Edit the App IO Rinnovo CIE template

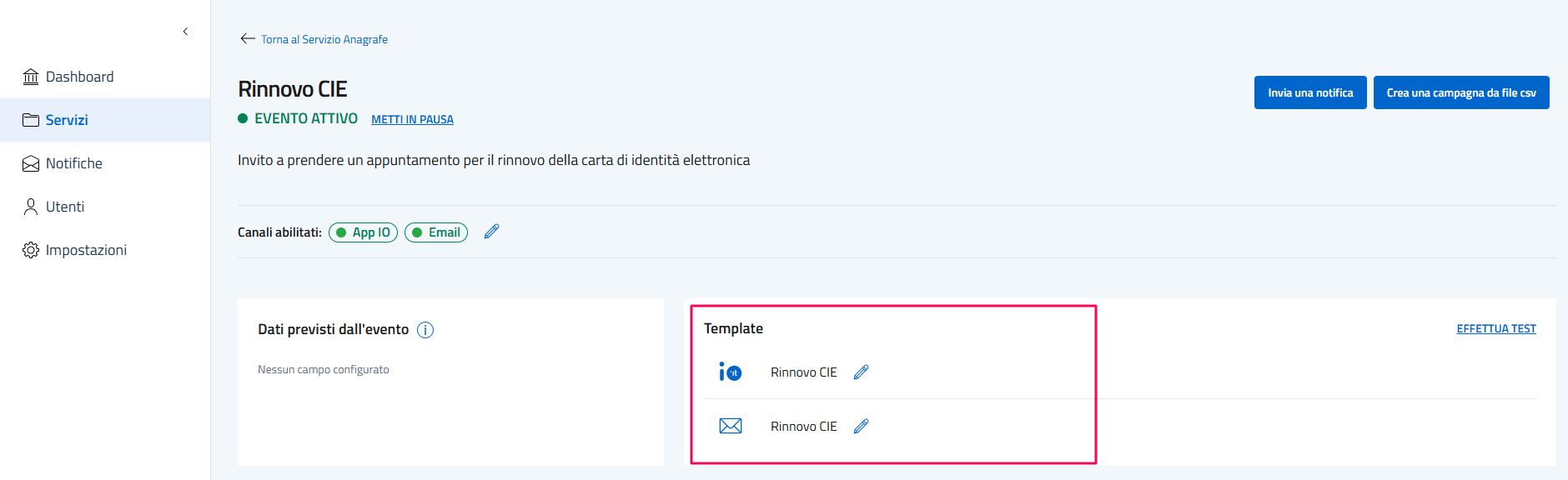pos(862,372)
